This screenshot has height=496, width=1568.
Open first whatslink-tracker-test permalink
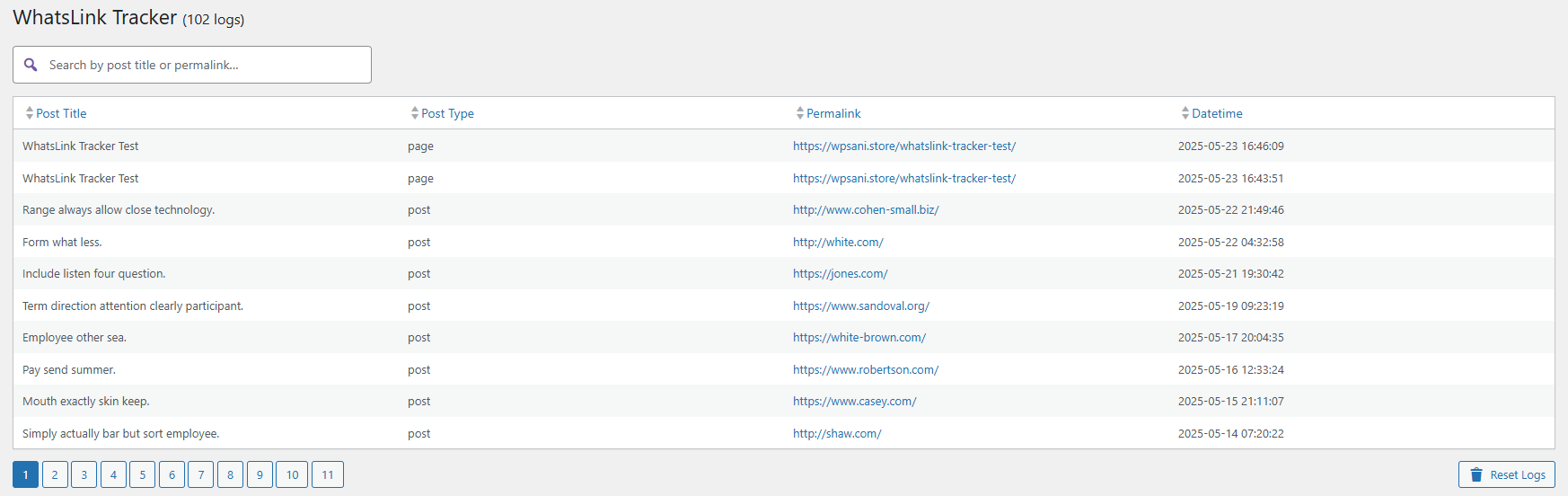click(904, 146)
